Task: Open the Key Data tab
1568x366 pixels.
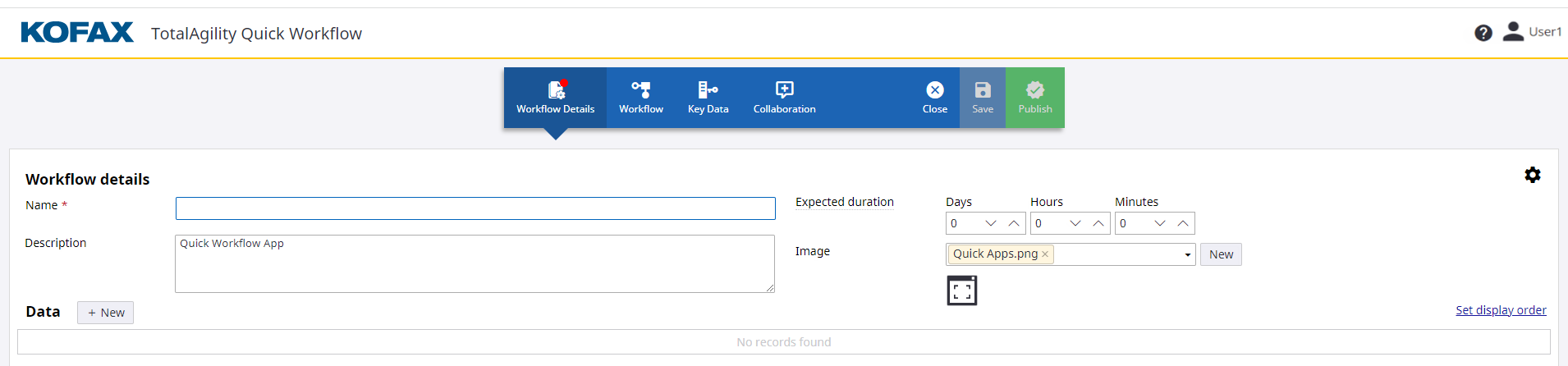Action: pos(708,98)
